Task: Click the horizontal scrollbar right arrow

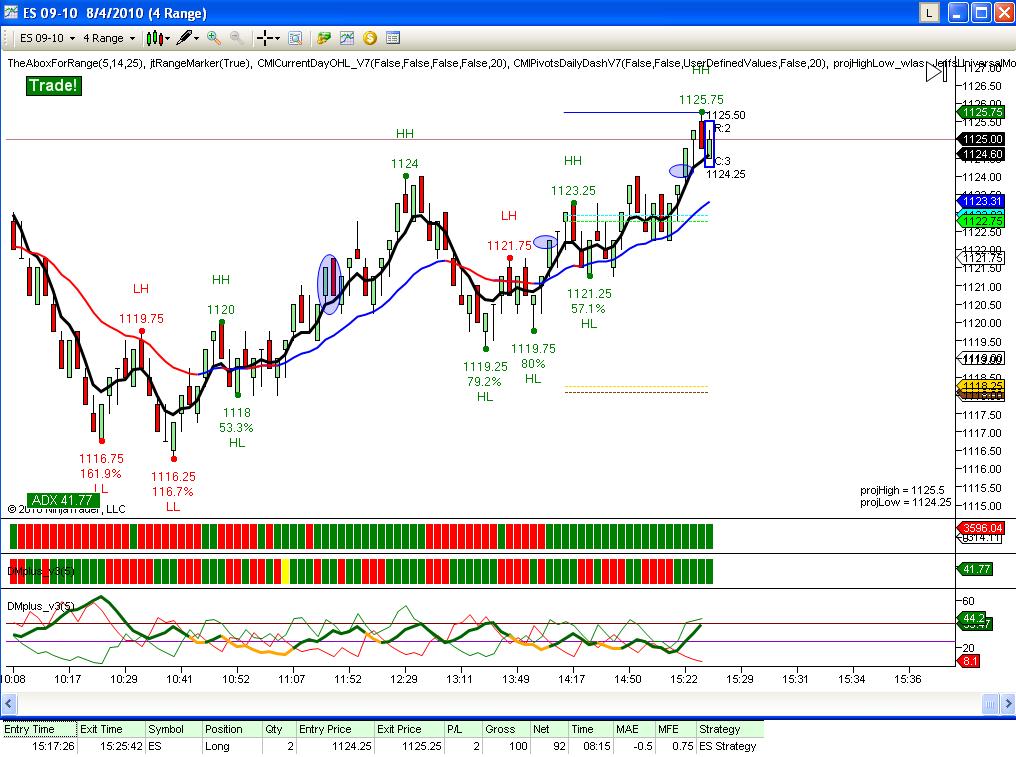Action: click(x=1008, y=703)
